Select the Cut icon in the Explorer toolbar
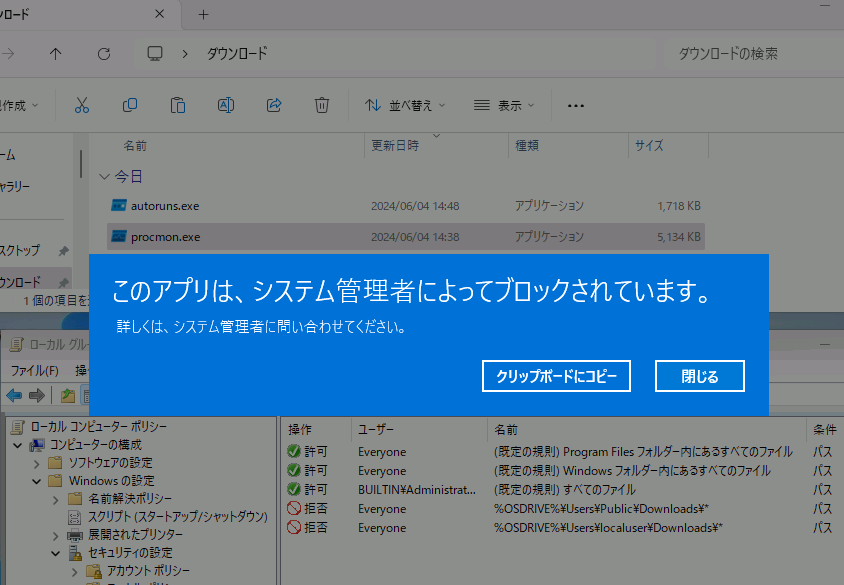The image size is (844, 585). 82,104
